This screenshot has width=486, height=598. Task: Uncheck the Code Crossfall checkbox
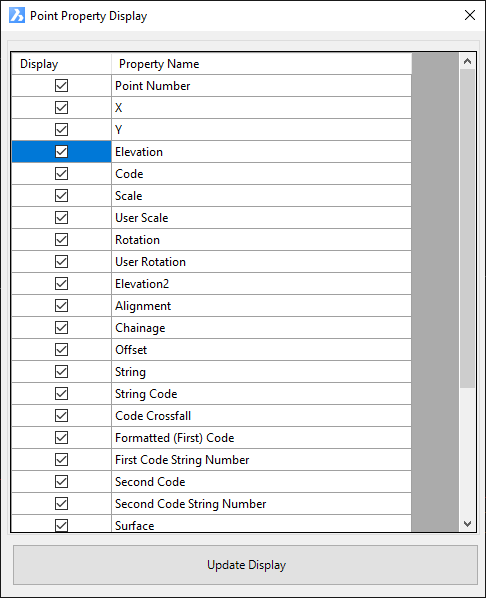pyautogui.click(x=61, y=415)
